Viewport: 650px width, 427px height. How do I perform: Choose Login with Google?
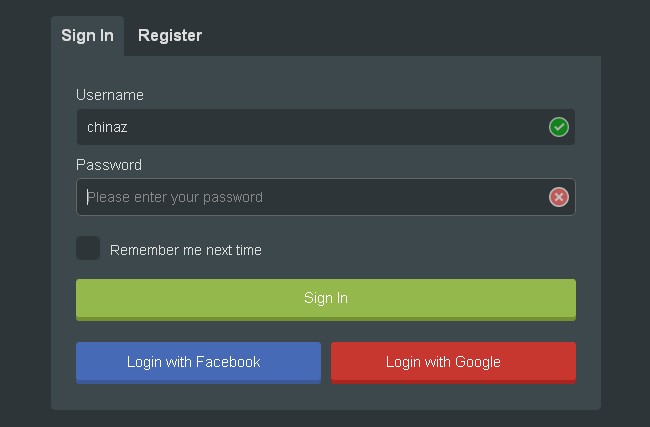coord(453,362)
